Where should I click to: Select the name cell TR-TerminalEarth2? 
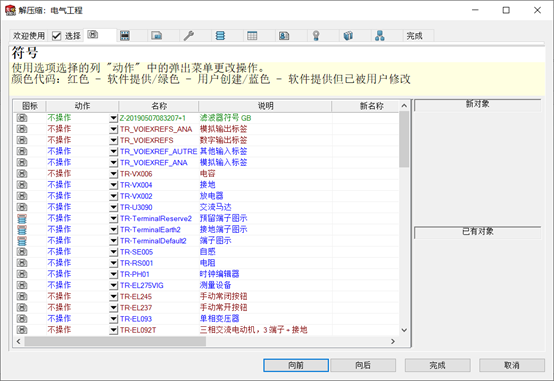[x=150, y=230]
